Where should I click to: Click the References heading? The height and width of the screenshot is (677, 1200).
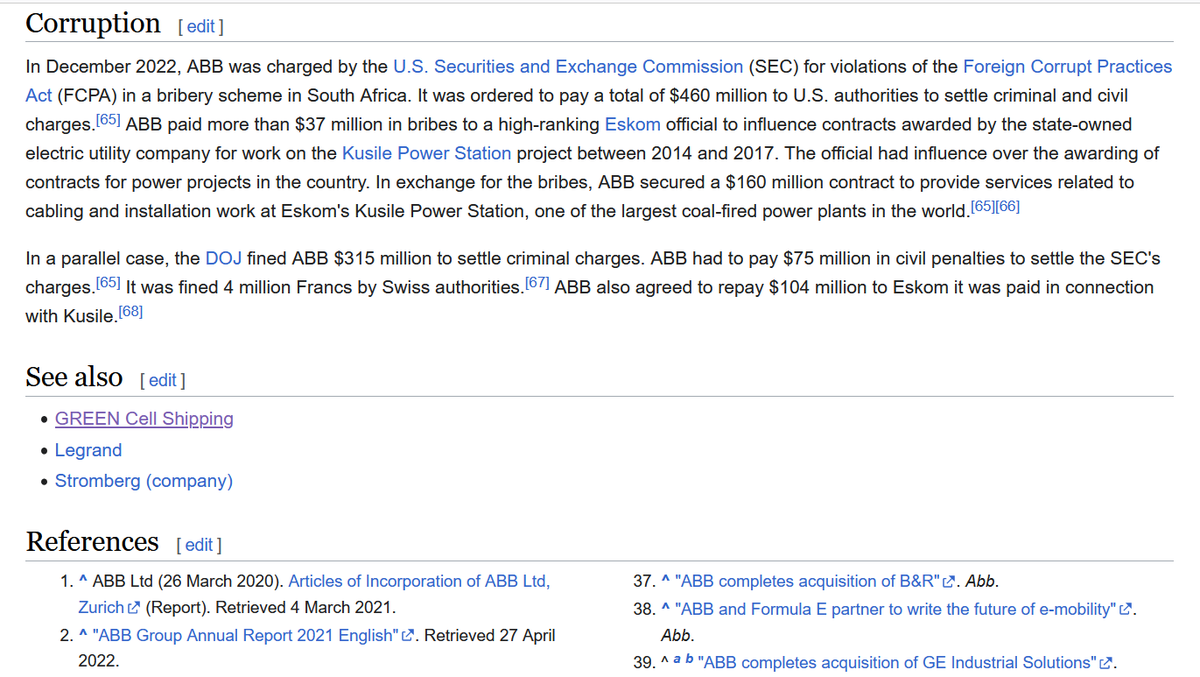click(92, 541)
